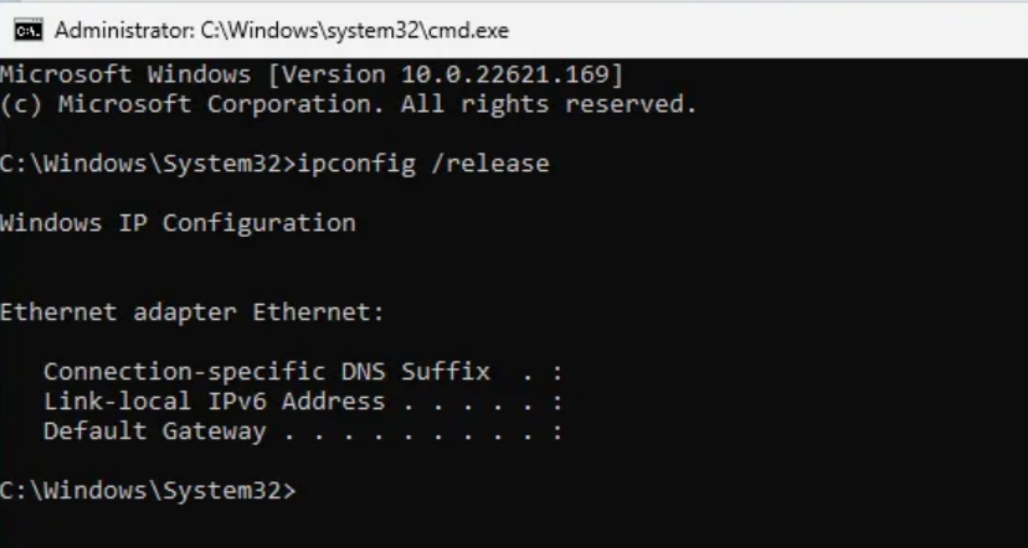Image resolution: width=1028 pixels, height=548 pixels.
Task: Click the colon after Default Gateway dots
Action: click(557, 432)
